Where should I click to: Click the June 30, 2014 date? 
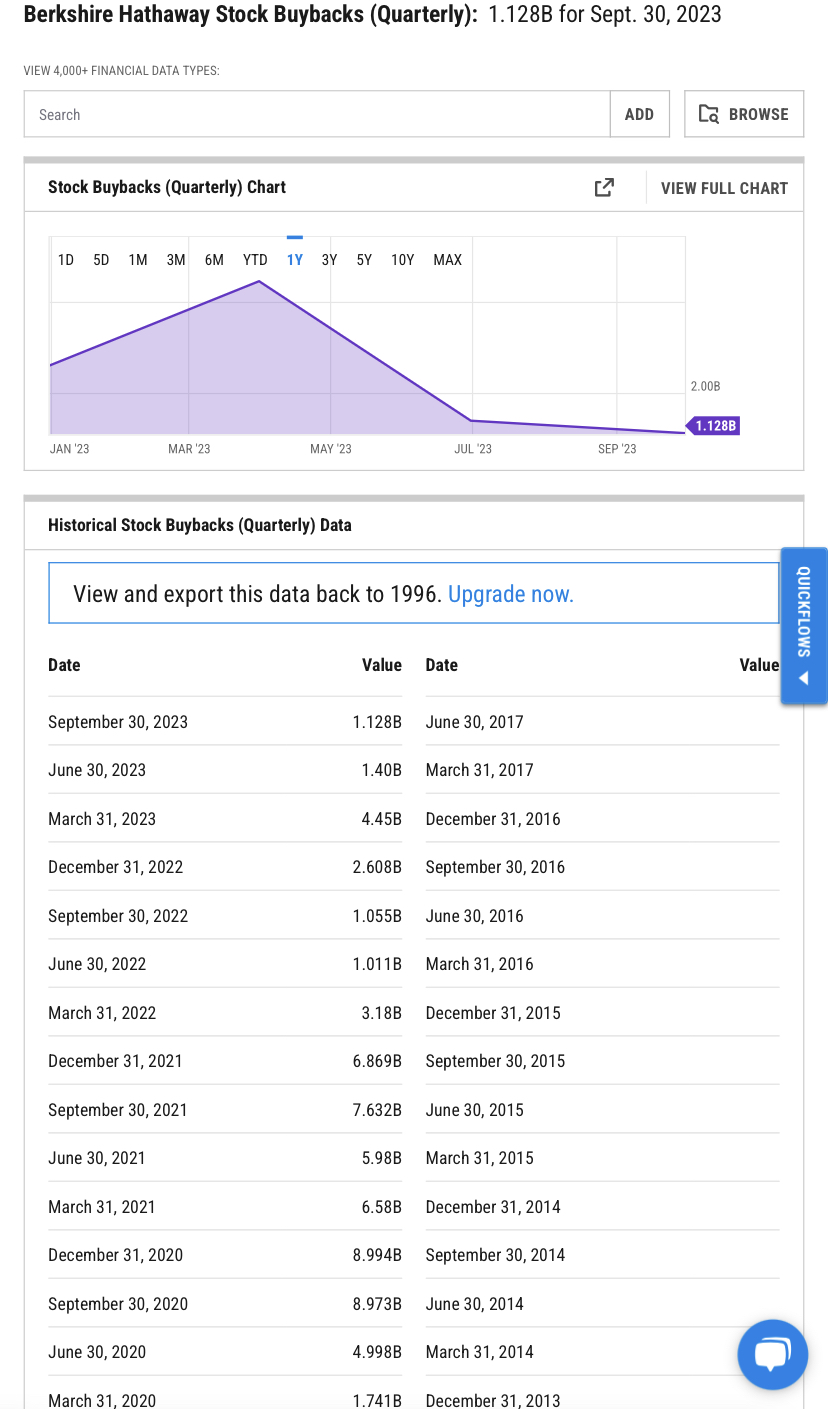coord(474,1304)
